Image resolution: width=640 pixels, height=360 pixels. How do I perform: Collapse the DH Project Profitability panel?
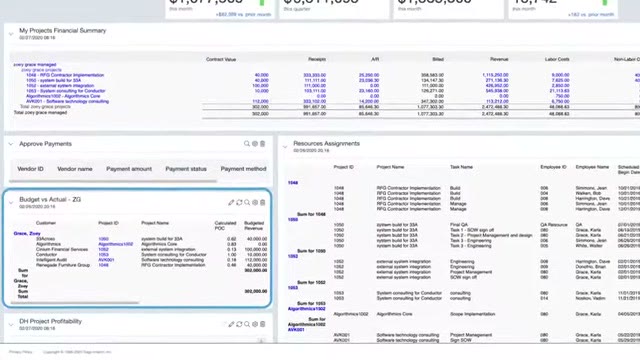click(x=11, y=325)
